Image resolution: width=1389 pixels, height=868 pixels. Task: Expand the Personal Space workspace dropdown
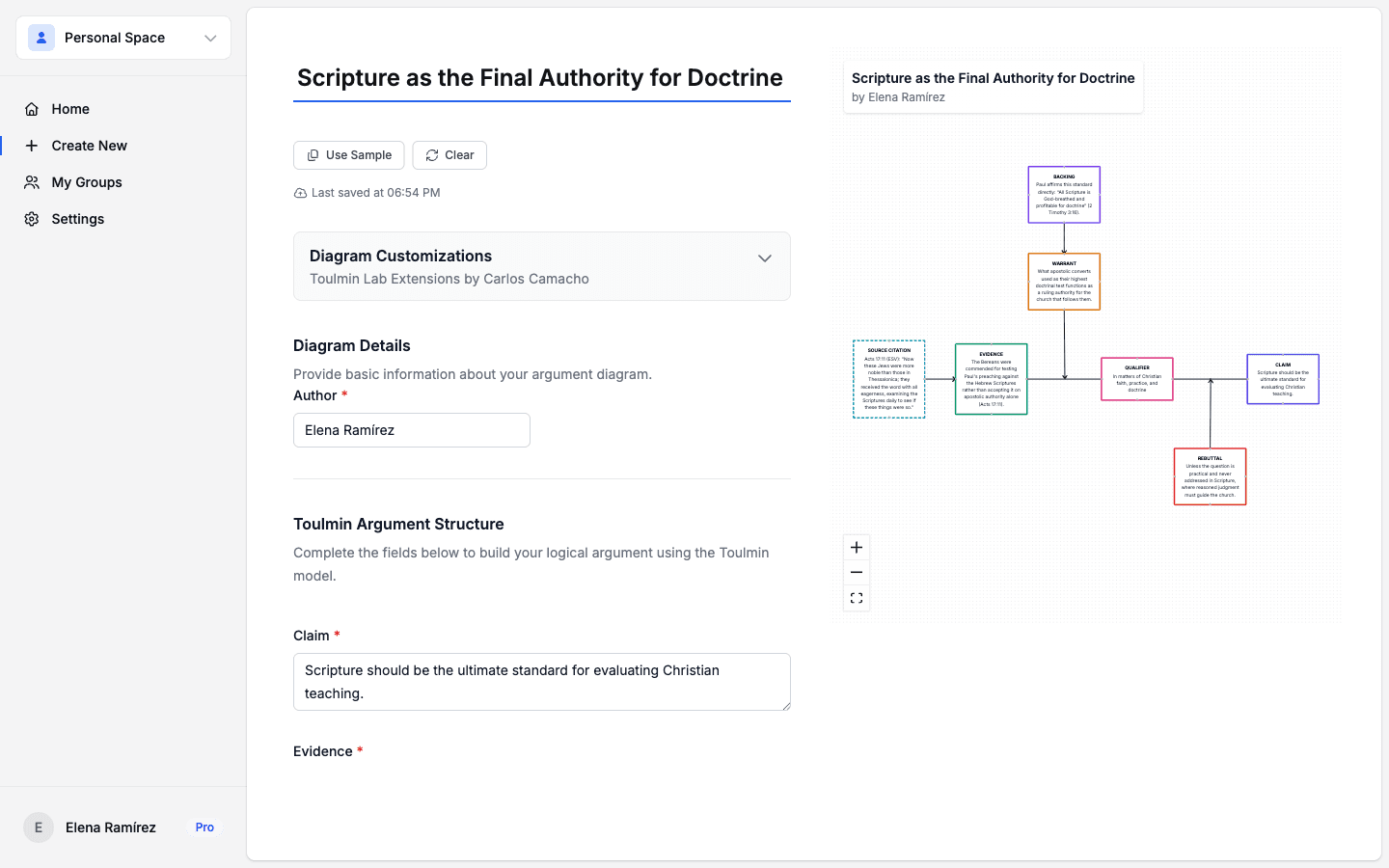tap(210, 38)
